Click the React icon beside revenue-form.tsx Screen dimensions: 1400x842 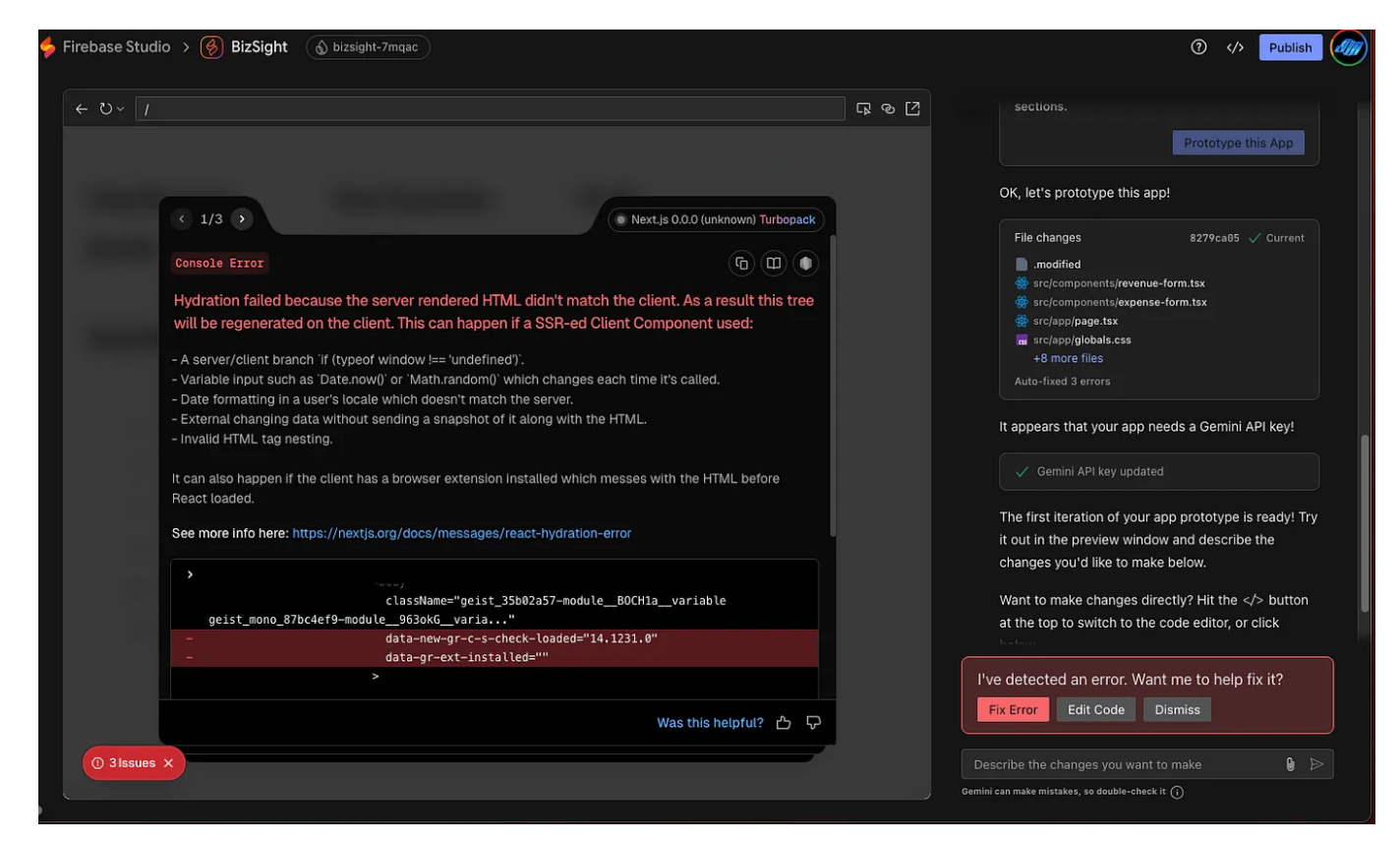[x=1021, y=283]
